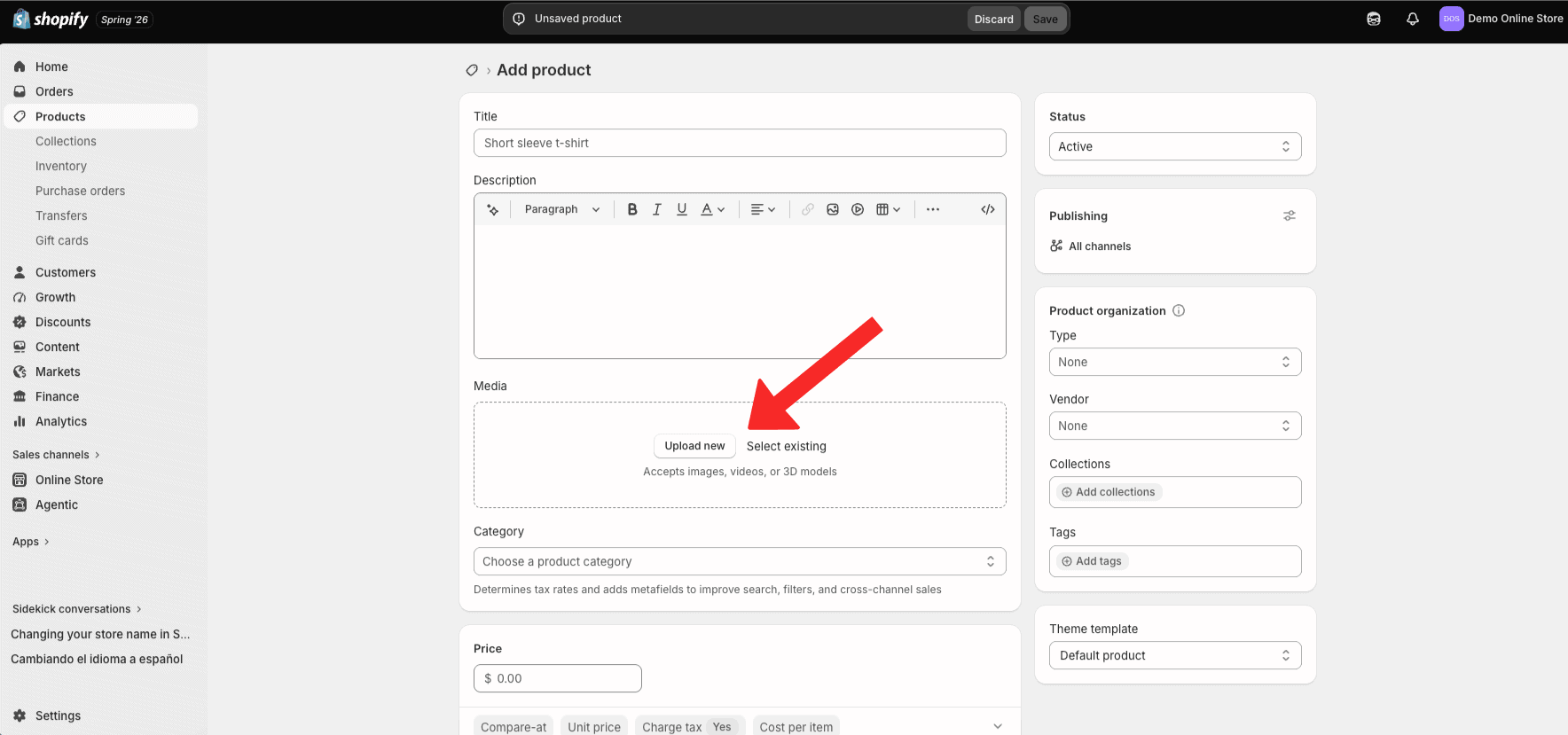Switch to HTML code view

point(988,209)
